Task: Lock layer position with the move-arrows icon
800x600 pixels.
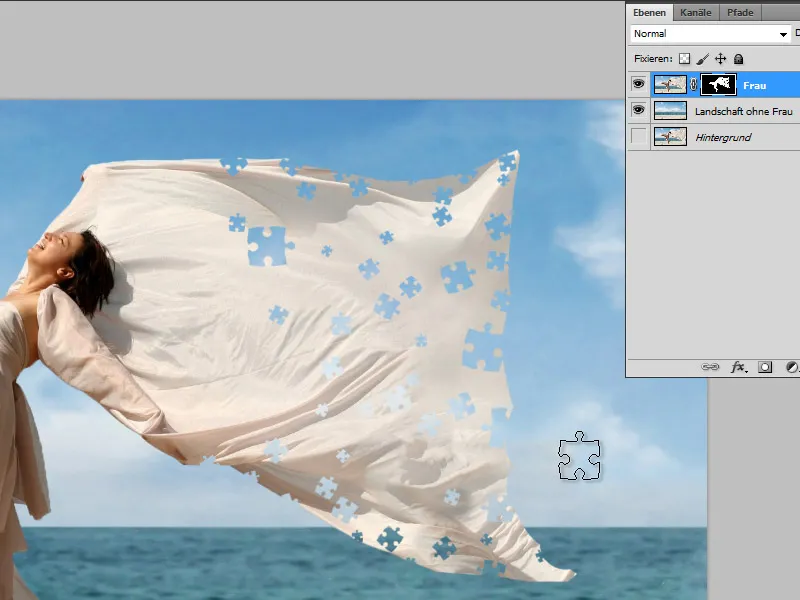Action: coord(720,59)
